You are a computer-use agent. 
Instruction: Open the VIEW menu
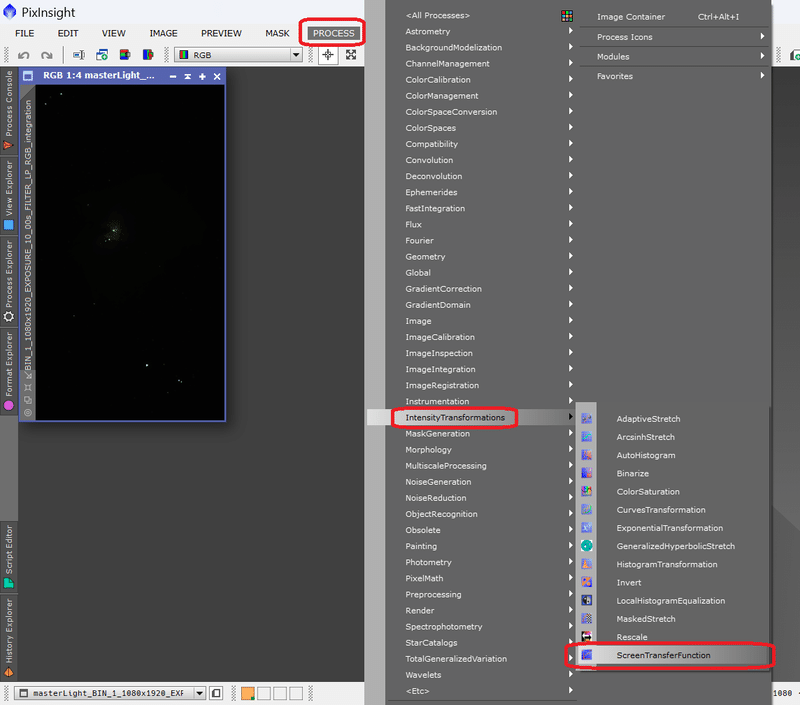click(x=113, y=33)
